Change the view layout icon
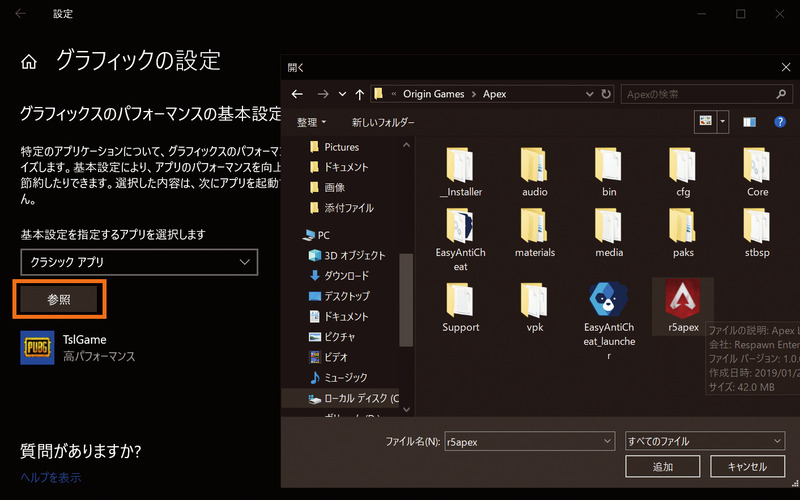The width and height of the screenshot is (800, 500). (x=706, y=121)
